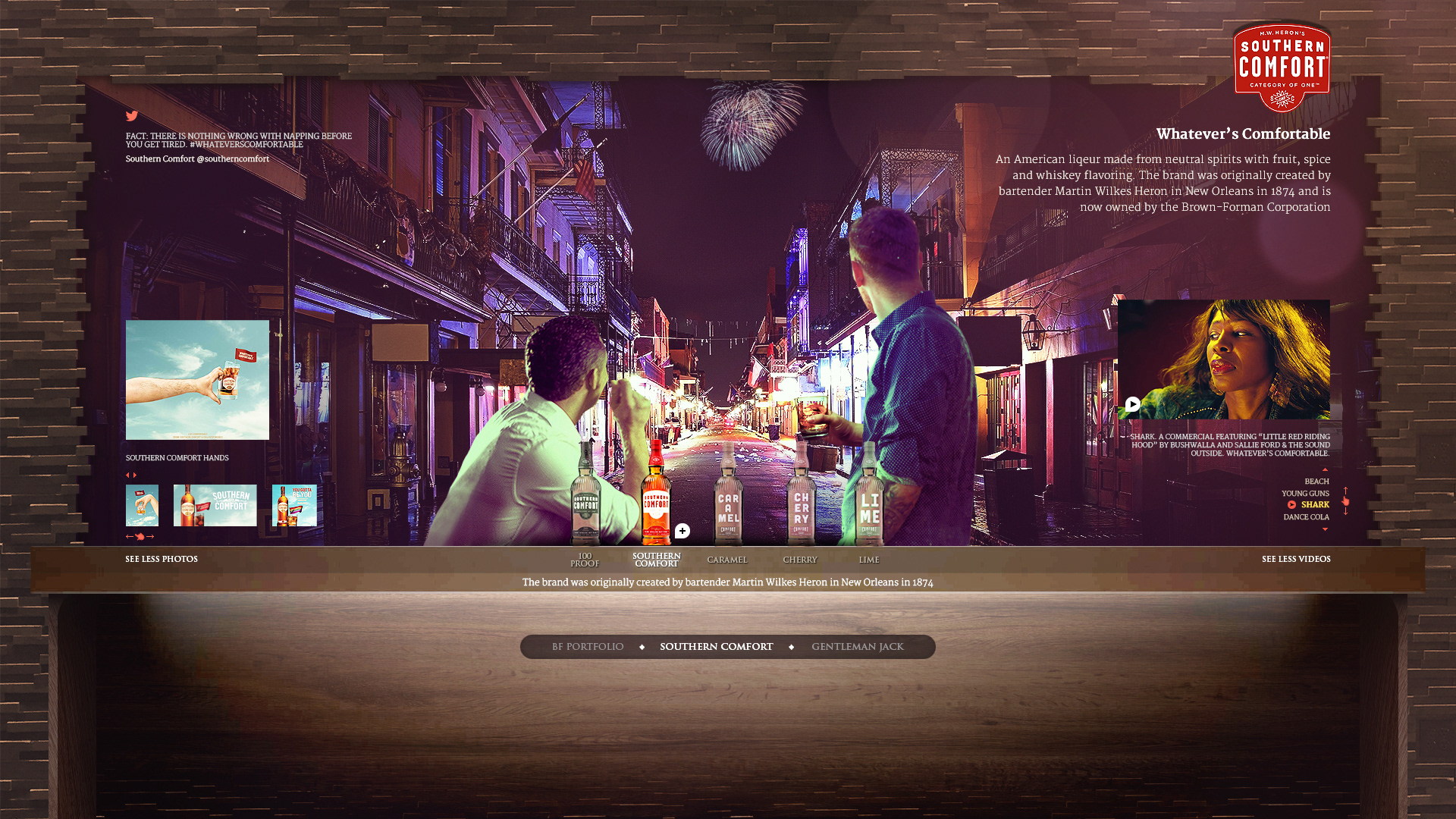Screen dimensions: 1456x819
Task: Click the #WHATEVERSCOMFORTABLE tweet text
Action: tap(246, 145)
